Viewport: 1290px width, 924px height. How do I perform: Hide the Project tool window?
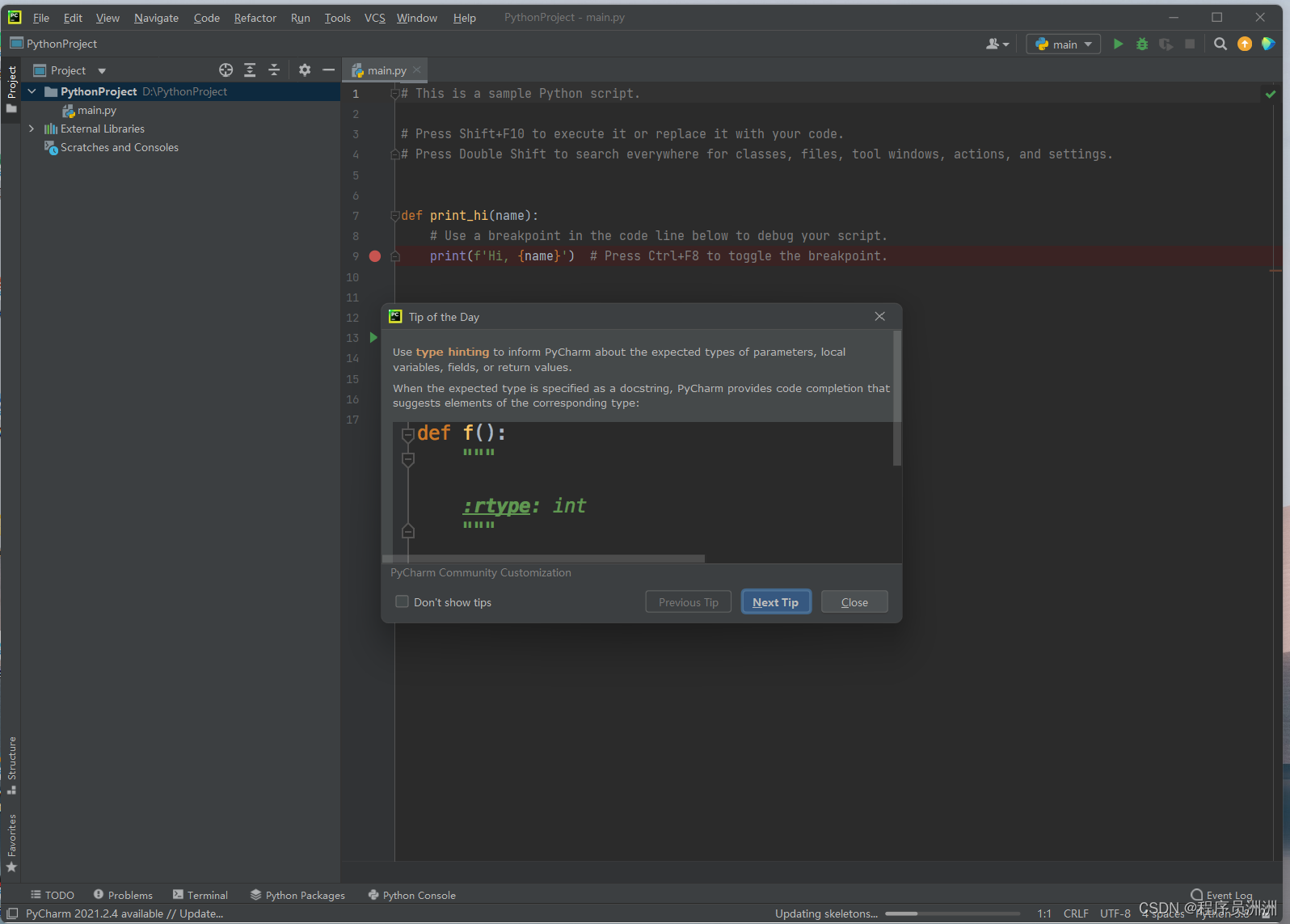pos(328,70)
